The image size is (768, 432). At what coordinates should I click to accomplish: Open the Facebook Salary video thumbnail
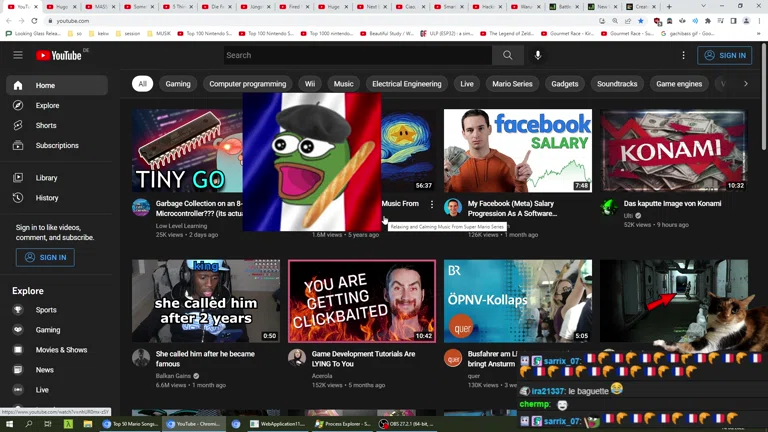click(517, 150)
